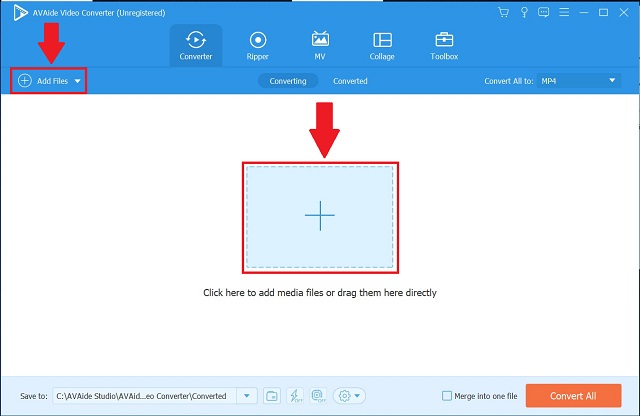The image size is (640, 416).
Task: Toggle the lightning acceleration option
Action: (297, 395)
